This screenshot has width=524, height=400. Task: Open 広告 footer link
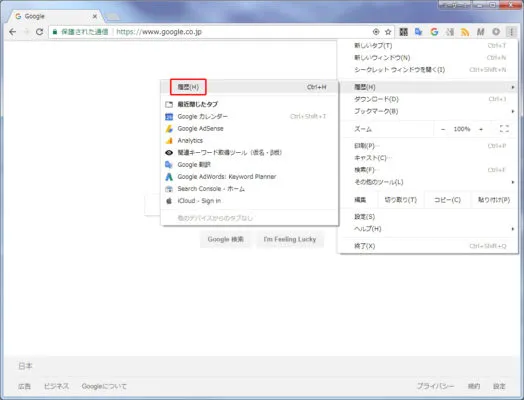(24, 386)
